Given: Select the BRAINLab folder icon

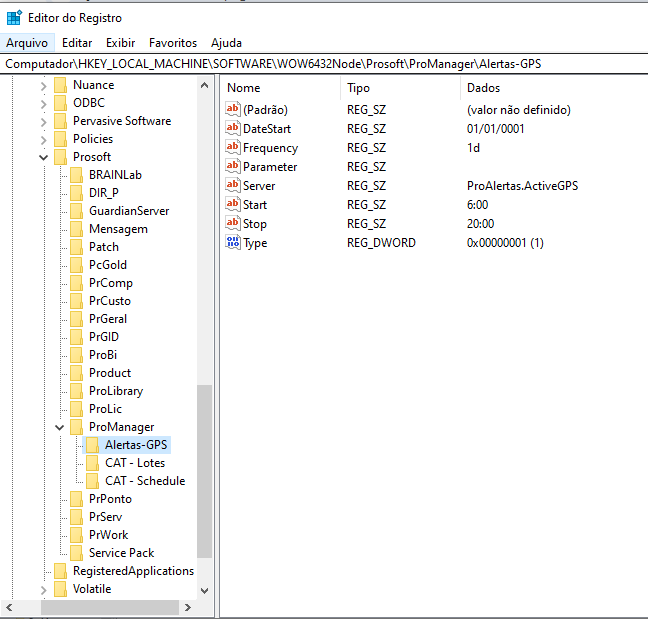Looking at the screenshot, I should (76, 175).
